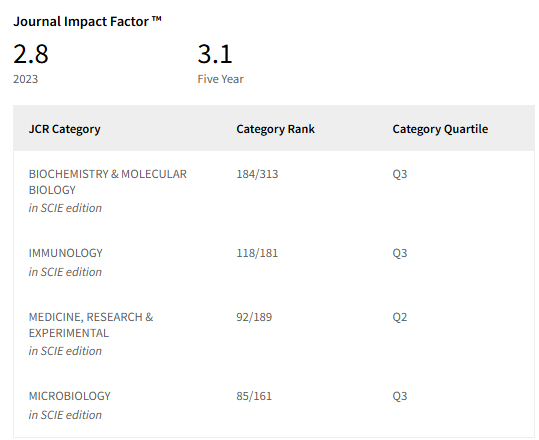The height and width of the screenshot is (440, 539).
Task: Open the Medicine, Research & Experimental category
Action: point(91,325)
